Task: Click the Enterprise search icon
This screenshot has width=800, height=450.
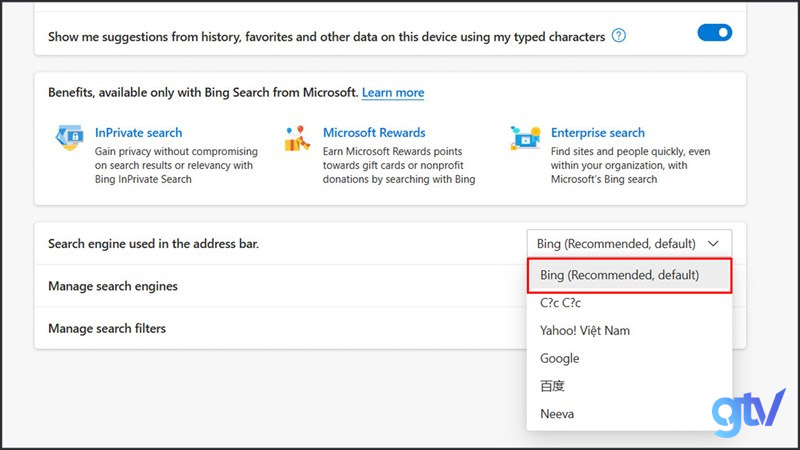Action: [525, 139]
